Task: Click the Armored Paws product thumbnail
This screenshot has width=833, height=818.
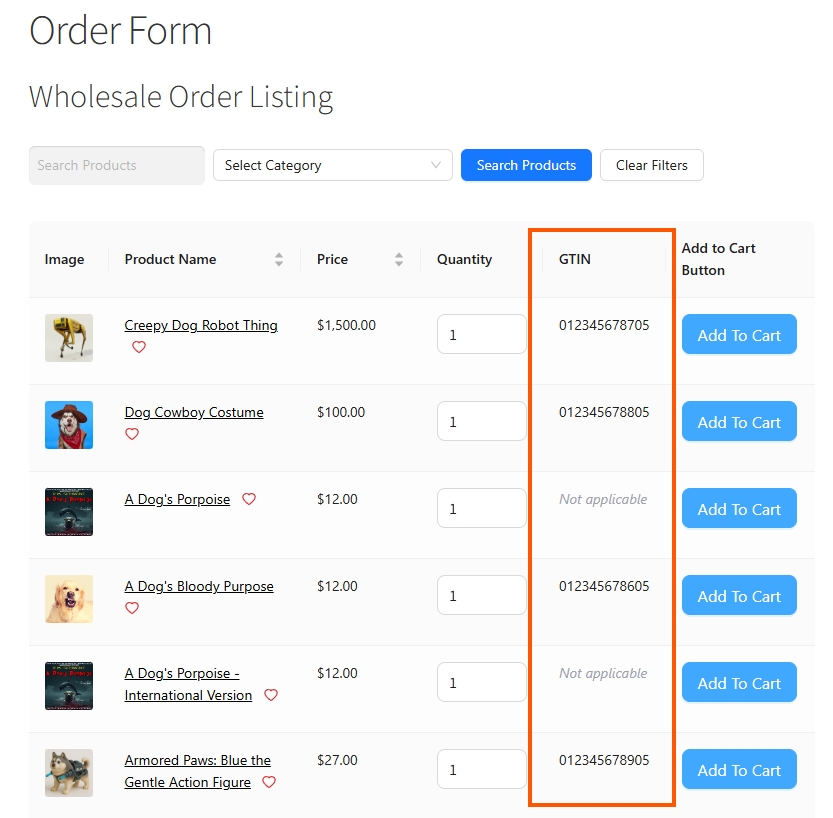Action: 69,772
